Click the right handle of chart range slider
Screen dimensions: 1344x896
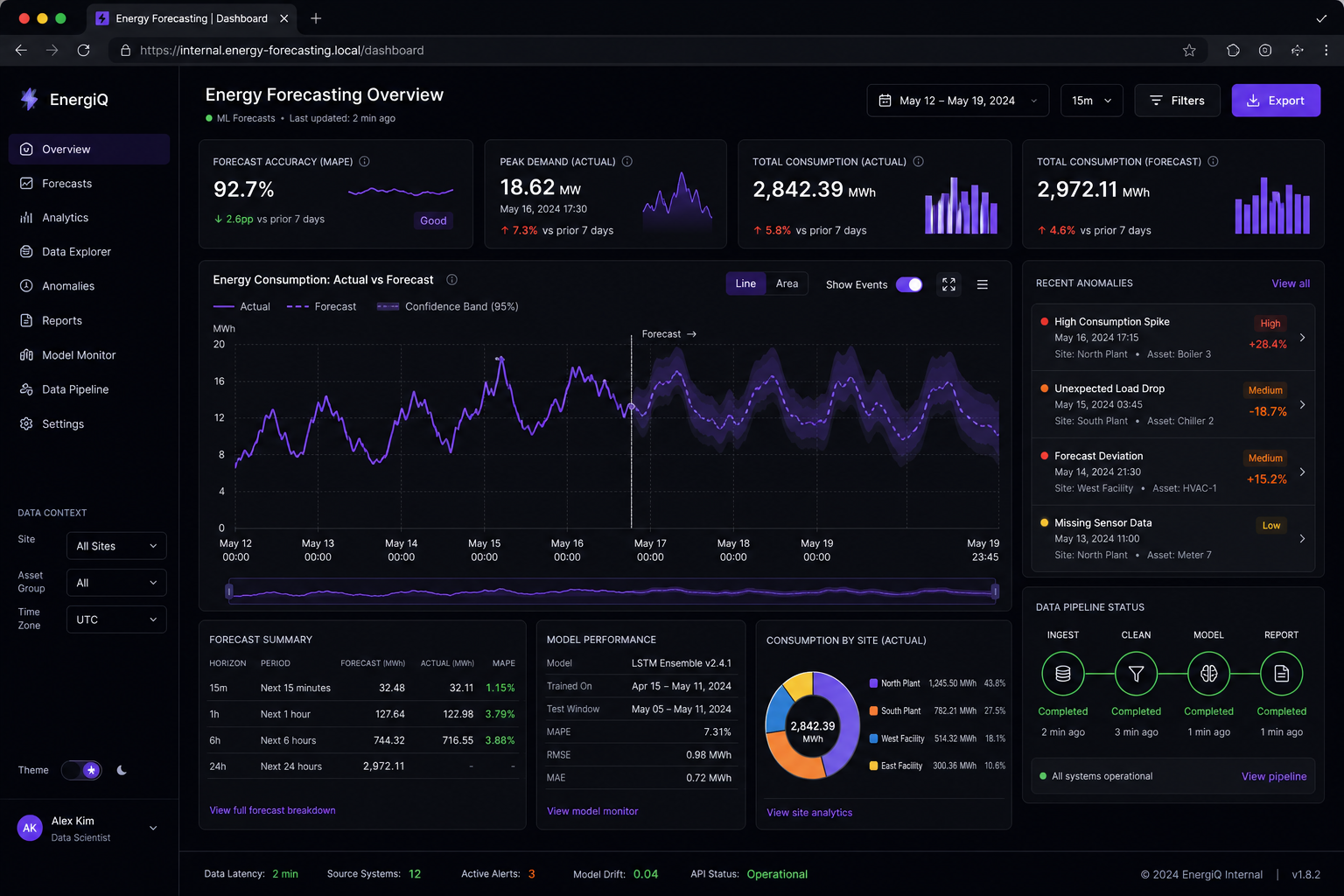[995, 592]
